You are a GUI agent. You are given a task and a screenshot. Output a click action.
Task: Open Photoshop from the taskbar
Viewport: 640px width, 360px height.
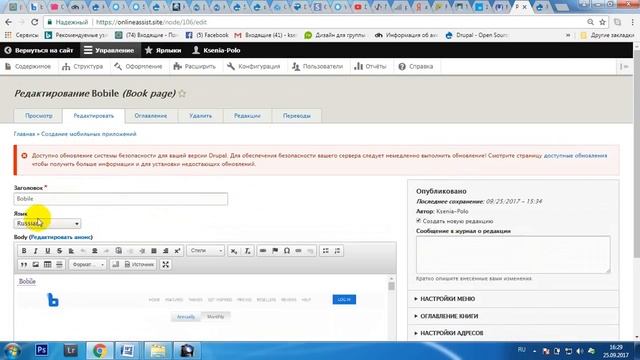[x=41, y=350]
